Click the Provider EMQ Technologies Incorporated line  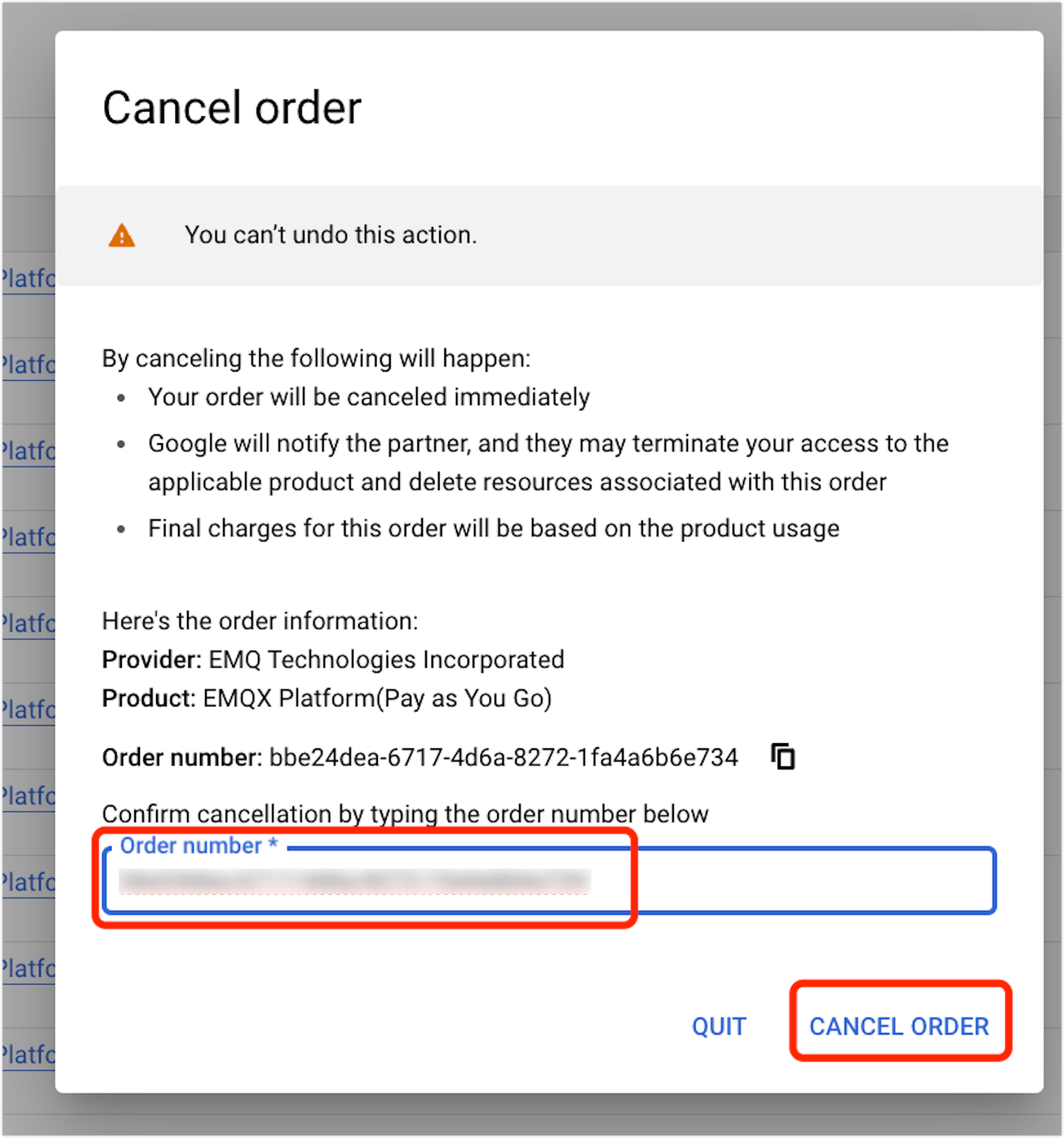click(x=333, y=659)
